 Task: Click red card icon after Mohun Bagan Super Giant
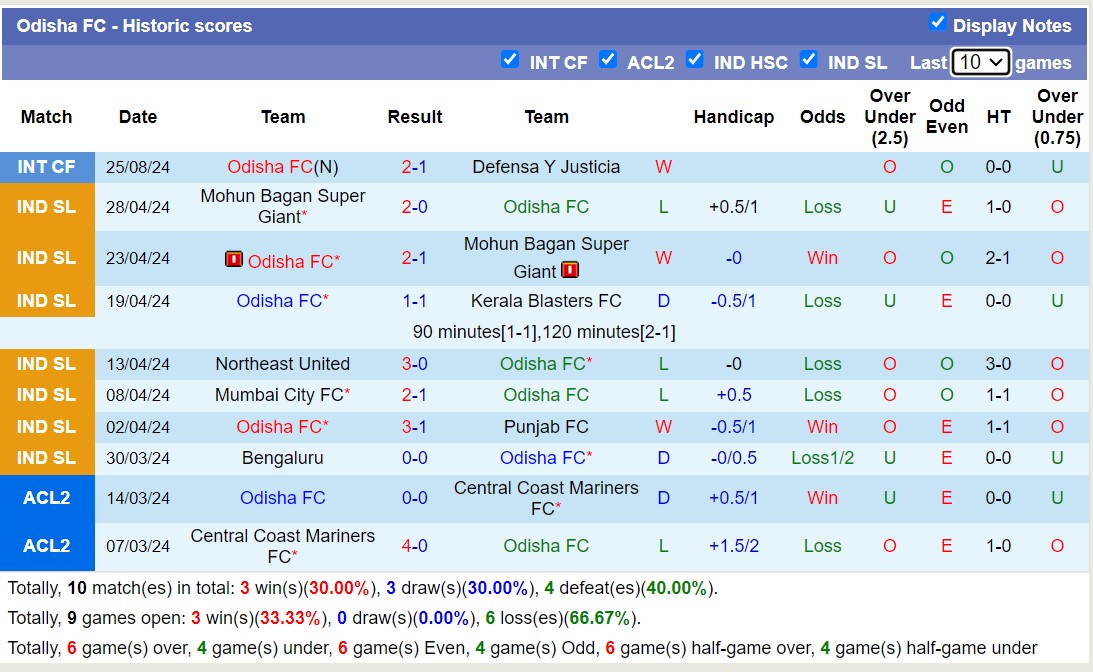click(x=570, y=270)
